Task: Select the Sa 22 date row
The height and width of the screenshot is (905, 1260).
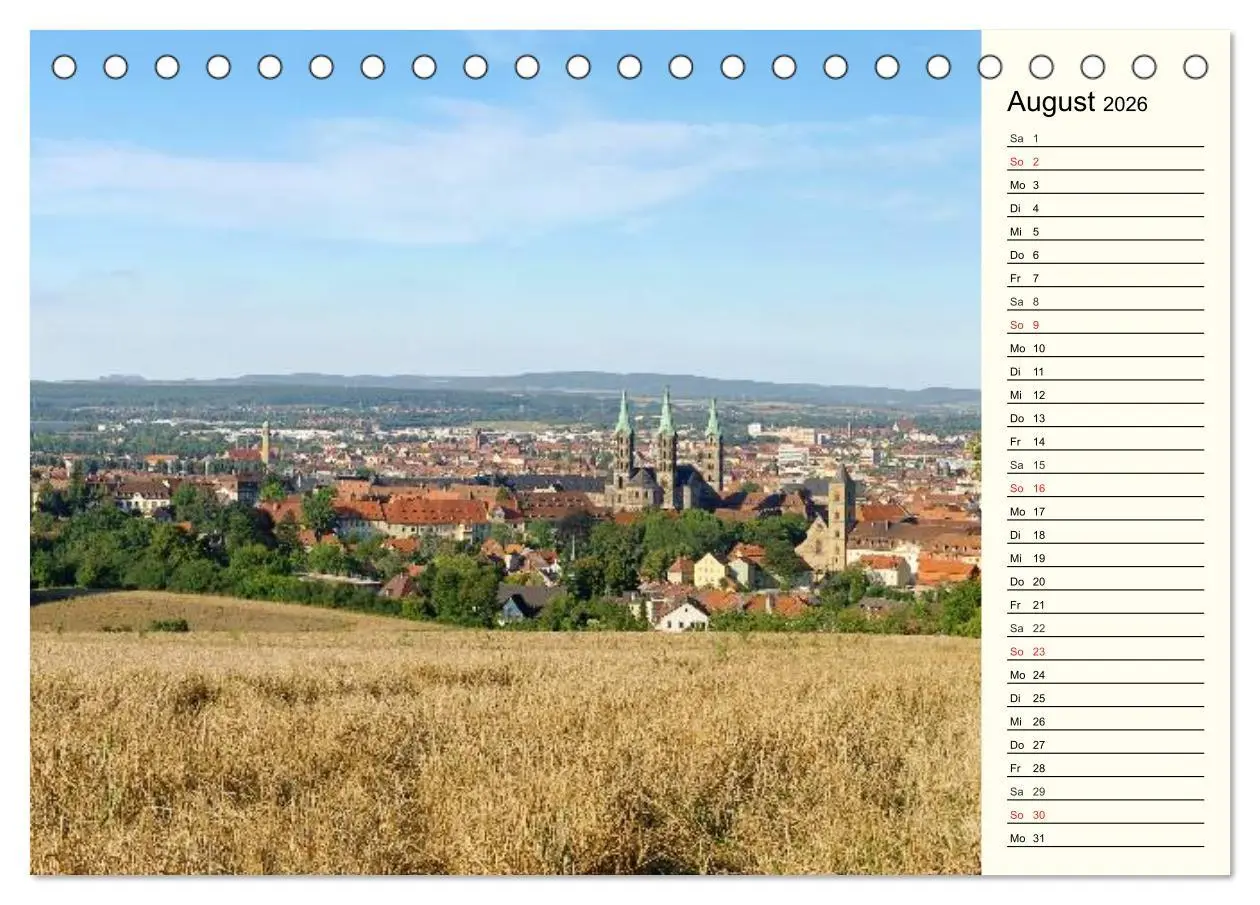Action: pos(1105,628)
